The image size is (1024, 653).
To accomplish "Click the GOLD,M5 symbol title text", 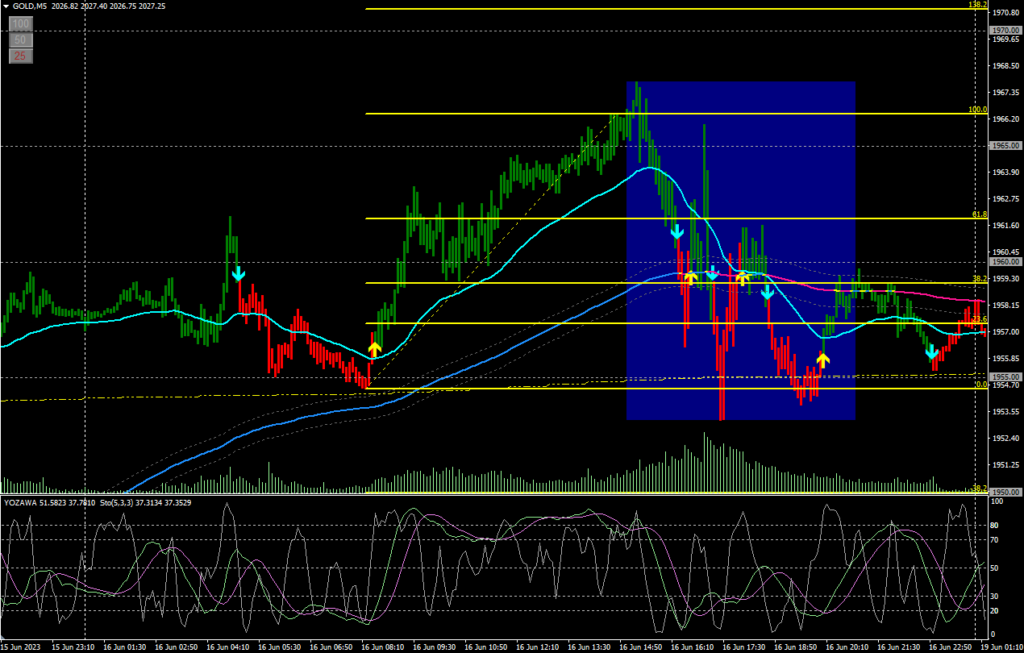I will 29,6.
